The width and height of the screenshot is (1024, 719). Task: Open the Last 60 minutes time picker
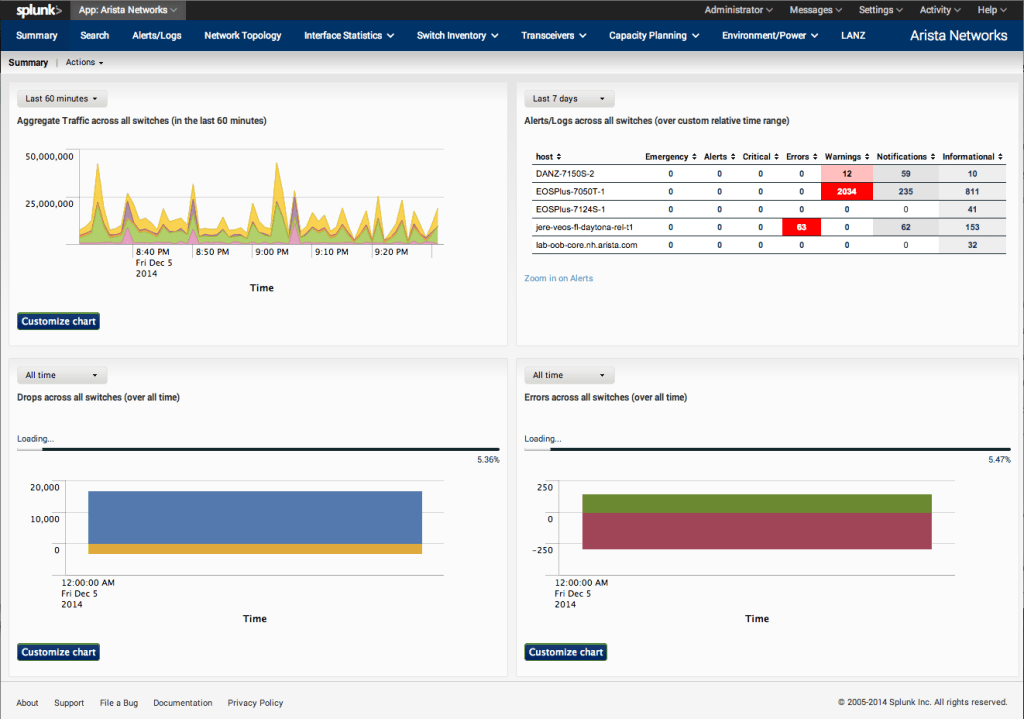(x=62, y=99)
